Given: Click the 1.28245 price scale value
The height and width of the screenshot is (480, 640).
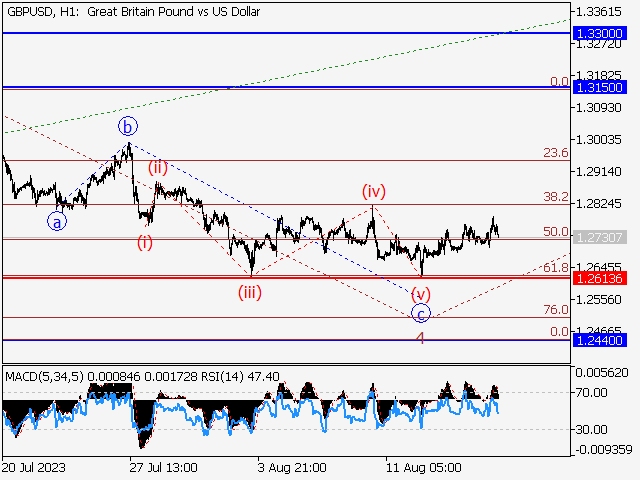Looking at the screenshot, I should pyautogui.click(x=598, y=204).
